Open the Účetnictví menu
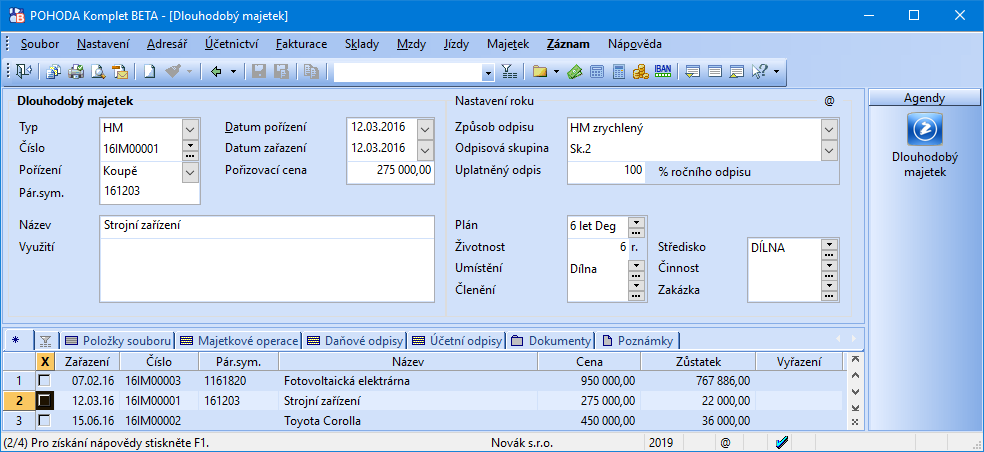The width and height of the screenshot is (984, 452). 231,44
